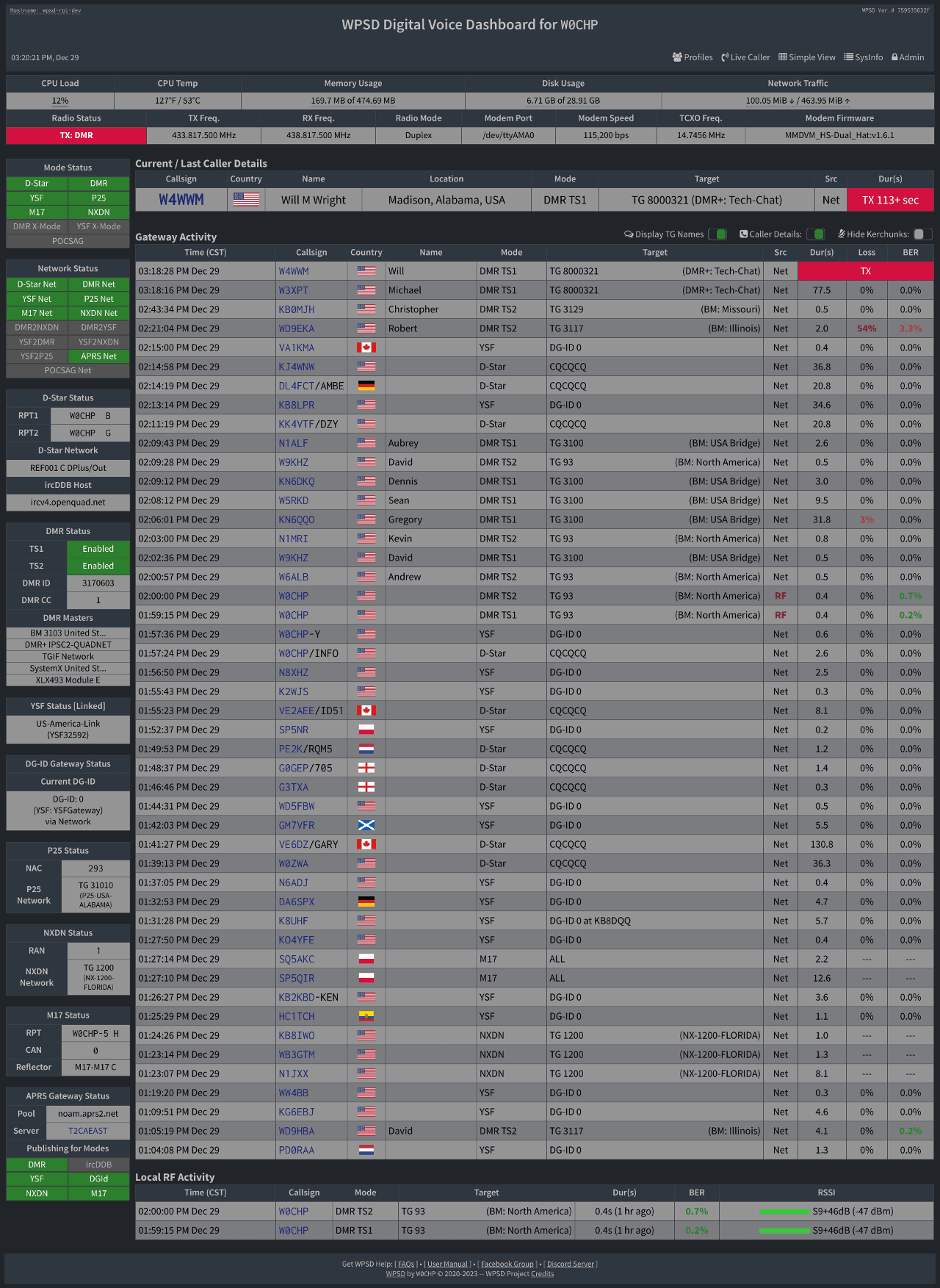Click the US flag beside W4WWM caller
The height and width of the screenshot is (1288, 940).
click(246, 199)
